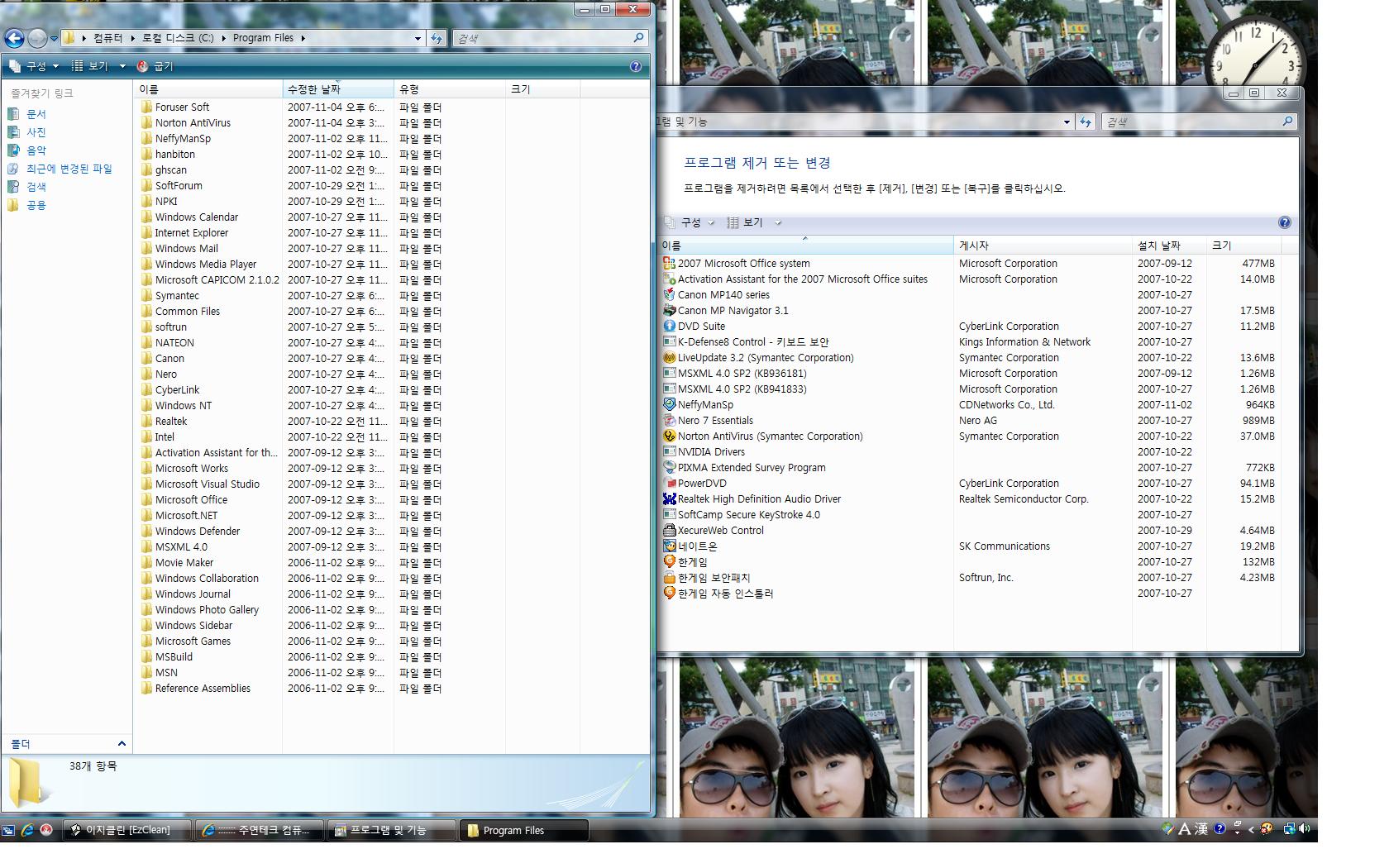The height and width of the screenshot is (868, 1389).
Task: Refresh the Program Files folder view
Action: tap(437, 38)
